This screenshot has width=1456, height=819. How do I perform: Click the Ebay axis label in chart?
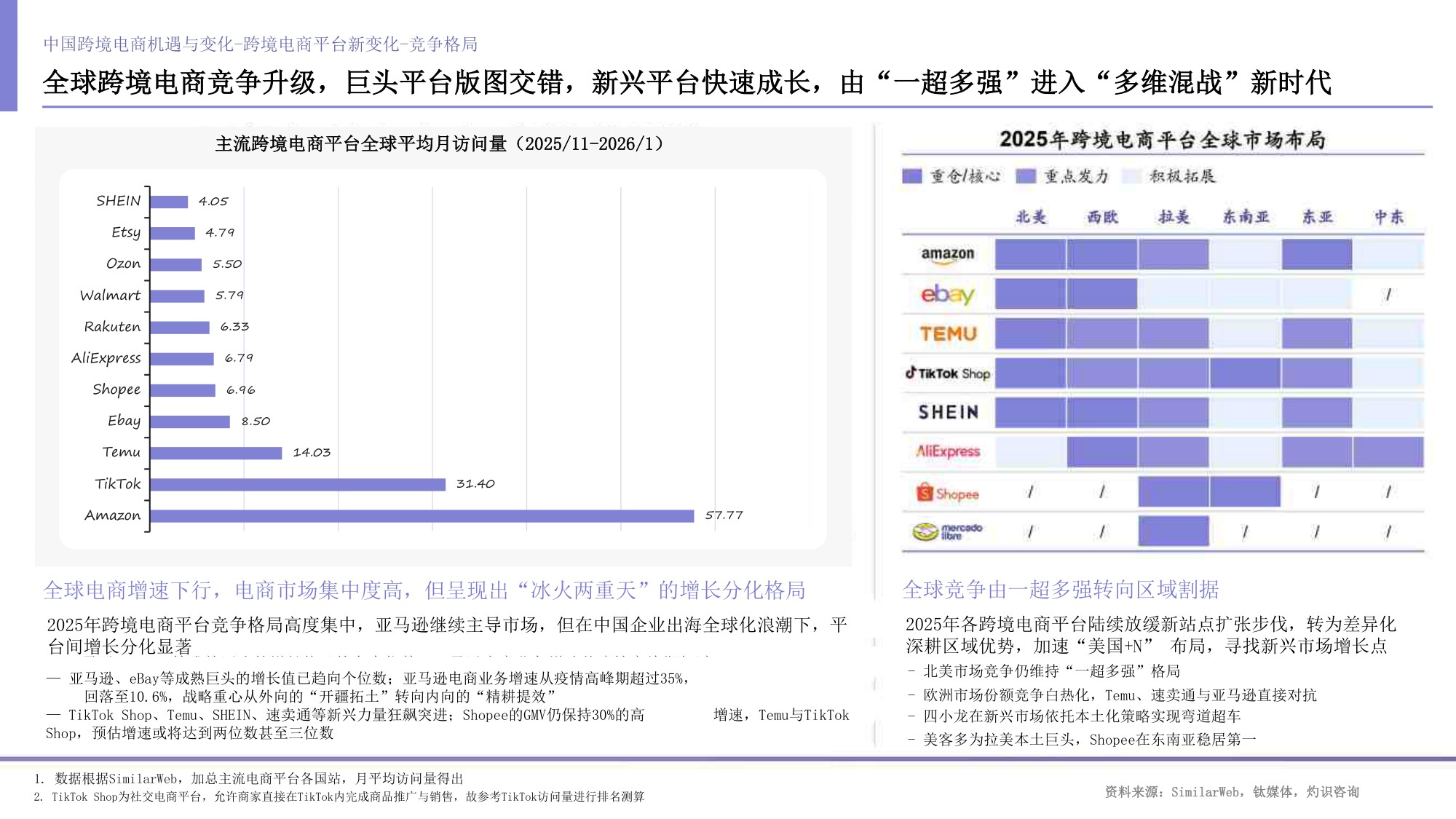(124, 421)
